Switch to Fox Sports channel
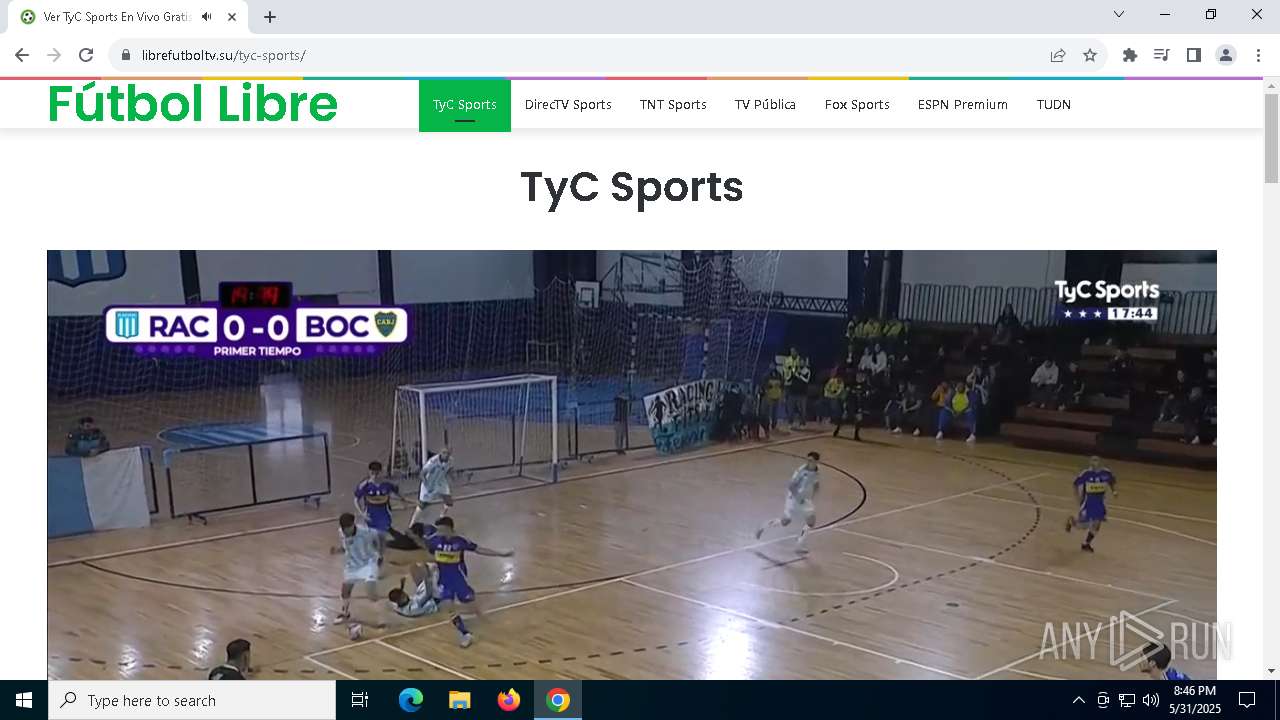 tap(857, 105)
